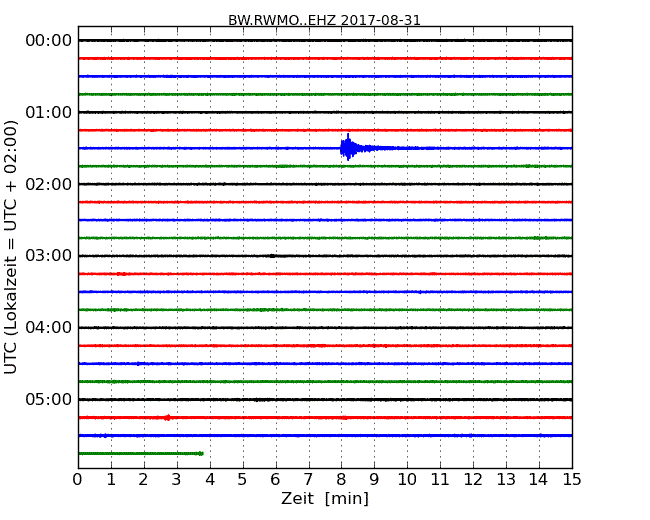Click x-axis tick label 1
Screen dimensions: 650x520
tap(111, 480)
